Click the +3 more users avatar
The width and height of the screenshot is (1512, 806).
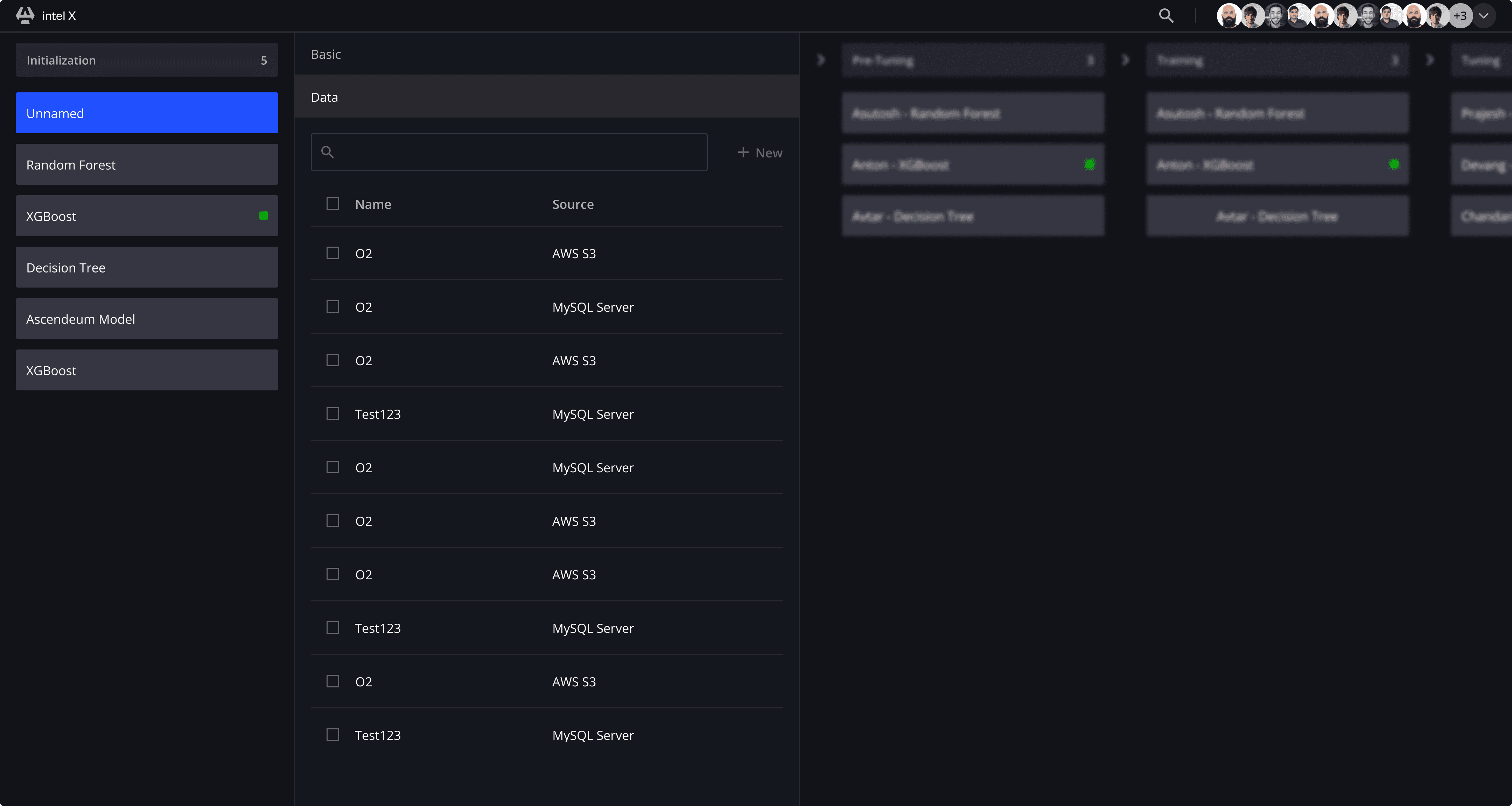pyautogui.click(x=1460, y=16)
